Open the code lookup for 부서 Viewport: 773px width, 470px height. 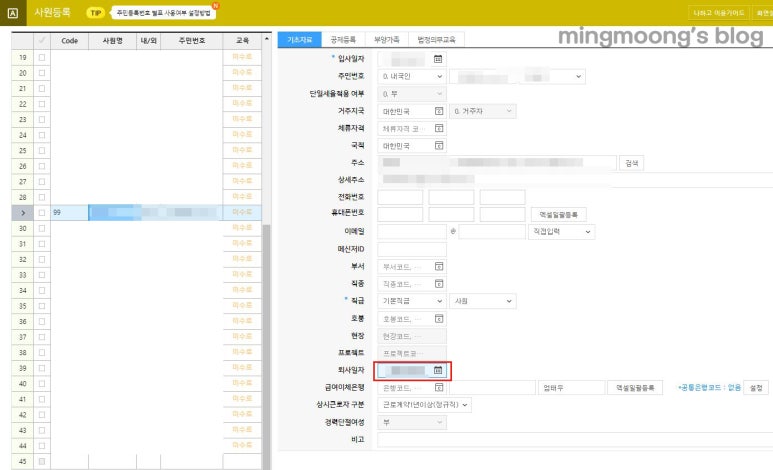pyautogui.click(x=439, y=266)
